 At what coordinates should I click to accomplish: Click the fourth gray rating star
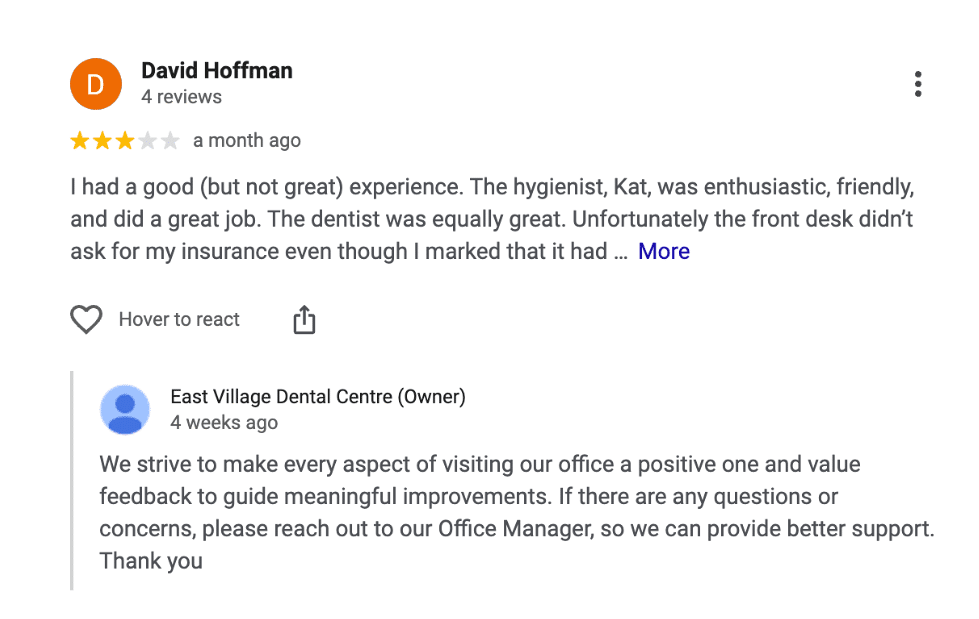(148, 141)
